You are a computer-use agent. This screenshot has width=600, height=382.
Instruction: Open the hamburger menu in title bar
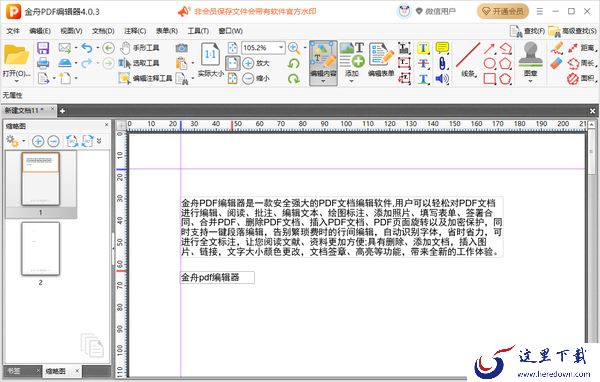pyautogui.click(x=540, y=11)
